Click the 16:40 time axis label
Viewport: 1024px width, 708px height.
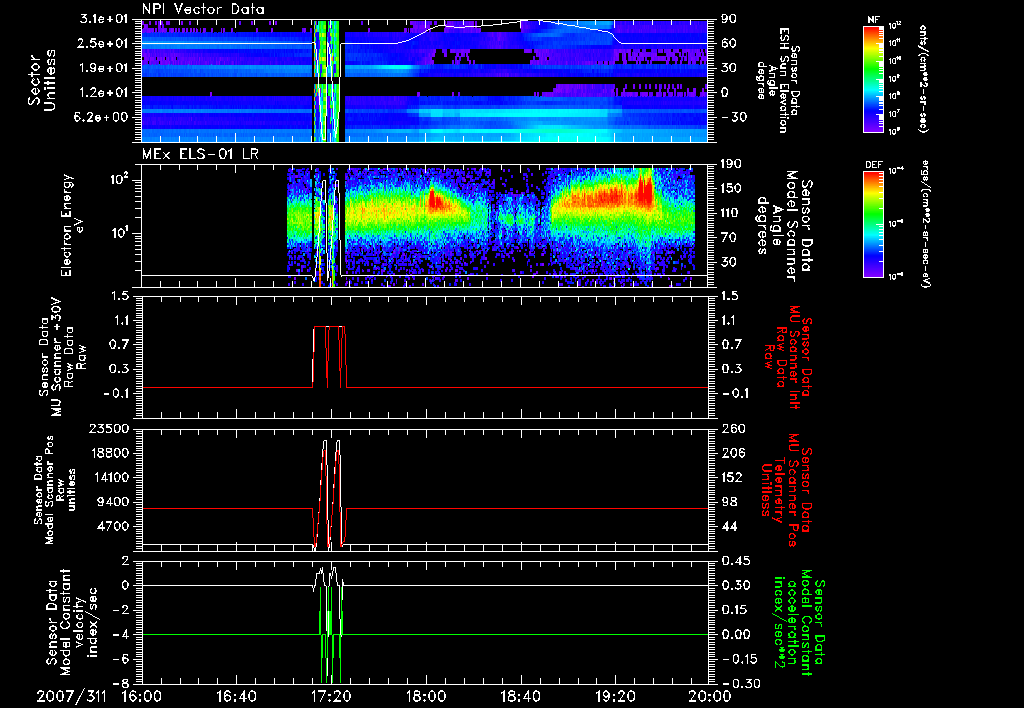tap(236, 696)
